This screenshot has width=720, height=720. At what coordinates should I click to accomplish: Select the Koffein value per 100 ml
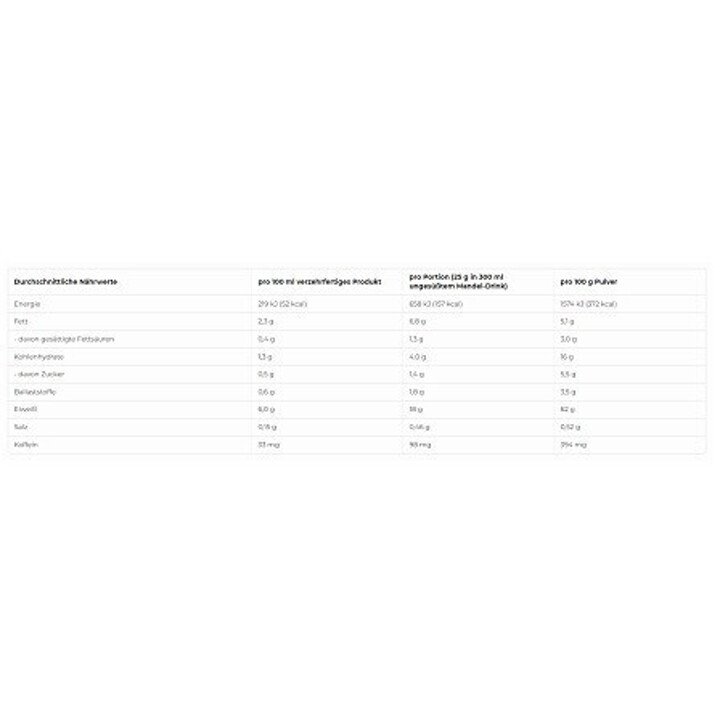click(268, 442)
